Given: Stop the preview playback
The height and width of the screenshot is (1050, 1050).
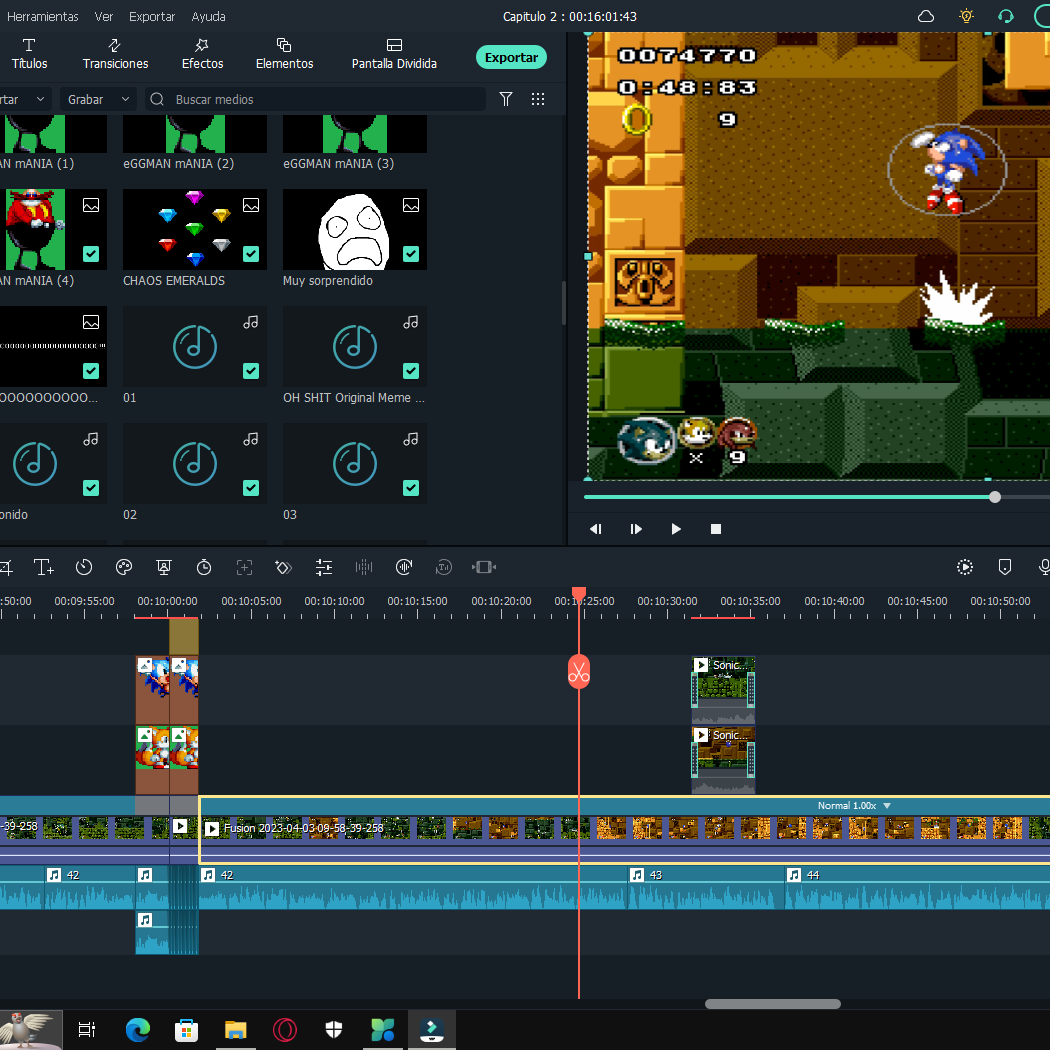Looking at the screenshot, I should click(716, 529).
